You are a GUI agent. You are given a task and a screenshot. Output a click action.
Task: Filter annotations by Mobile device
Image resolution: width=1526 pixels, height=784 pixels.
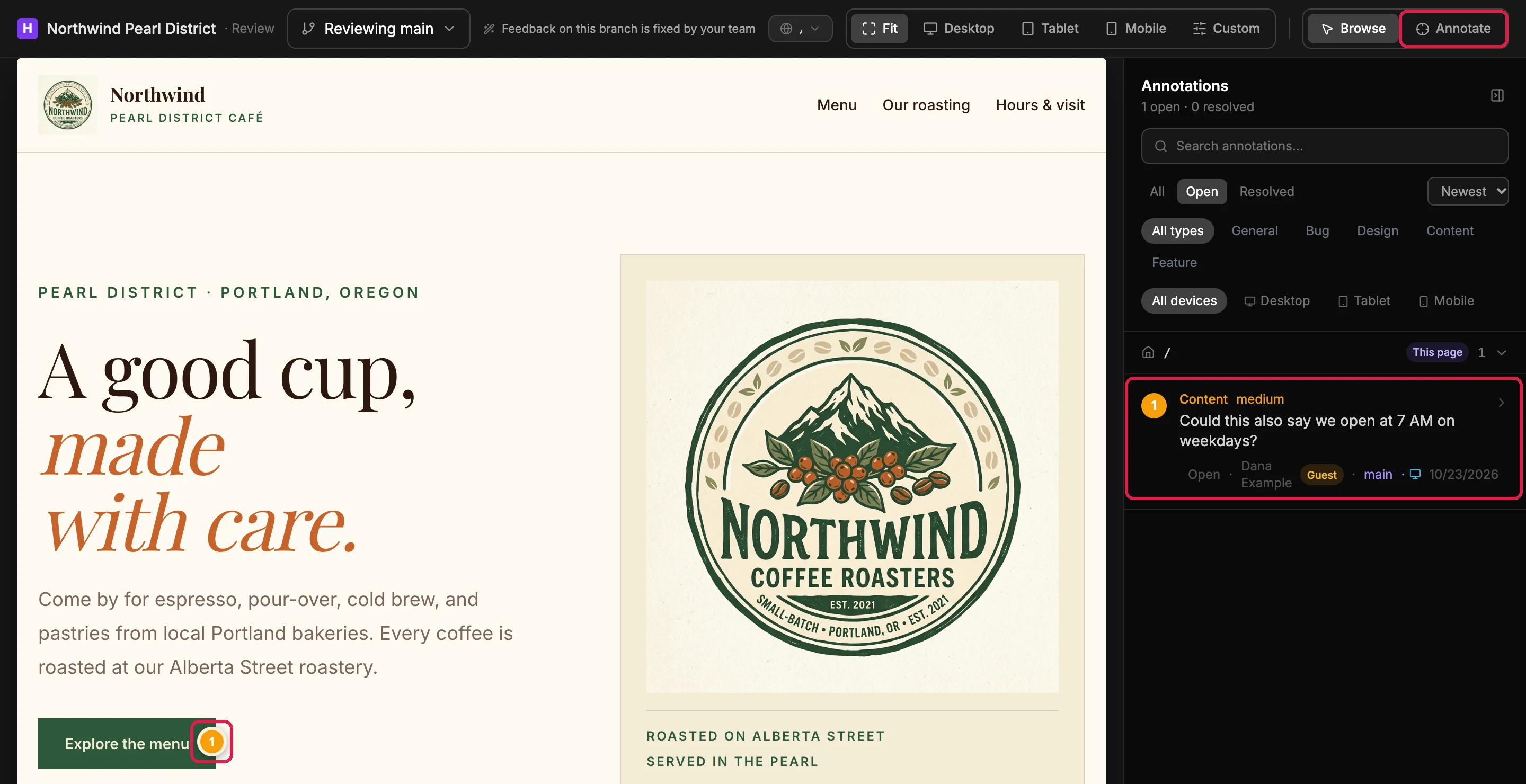pos(1446,301)
